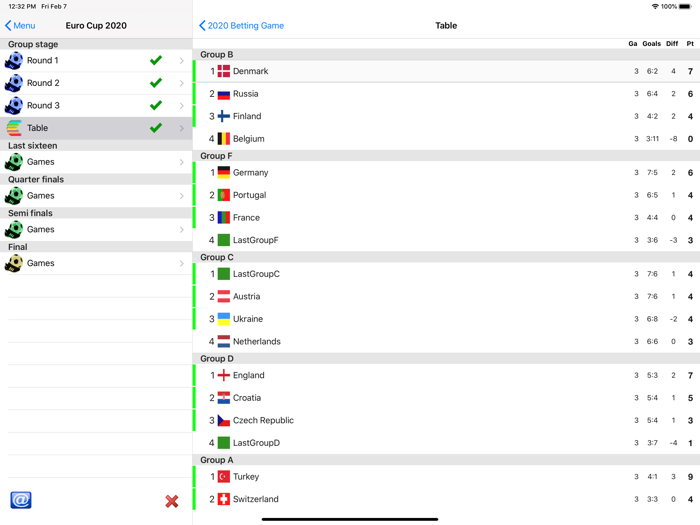Tap the Round 1 green checkmark
The width and height of the screenshot is (700, 525).
[x=156, y=60]
